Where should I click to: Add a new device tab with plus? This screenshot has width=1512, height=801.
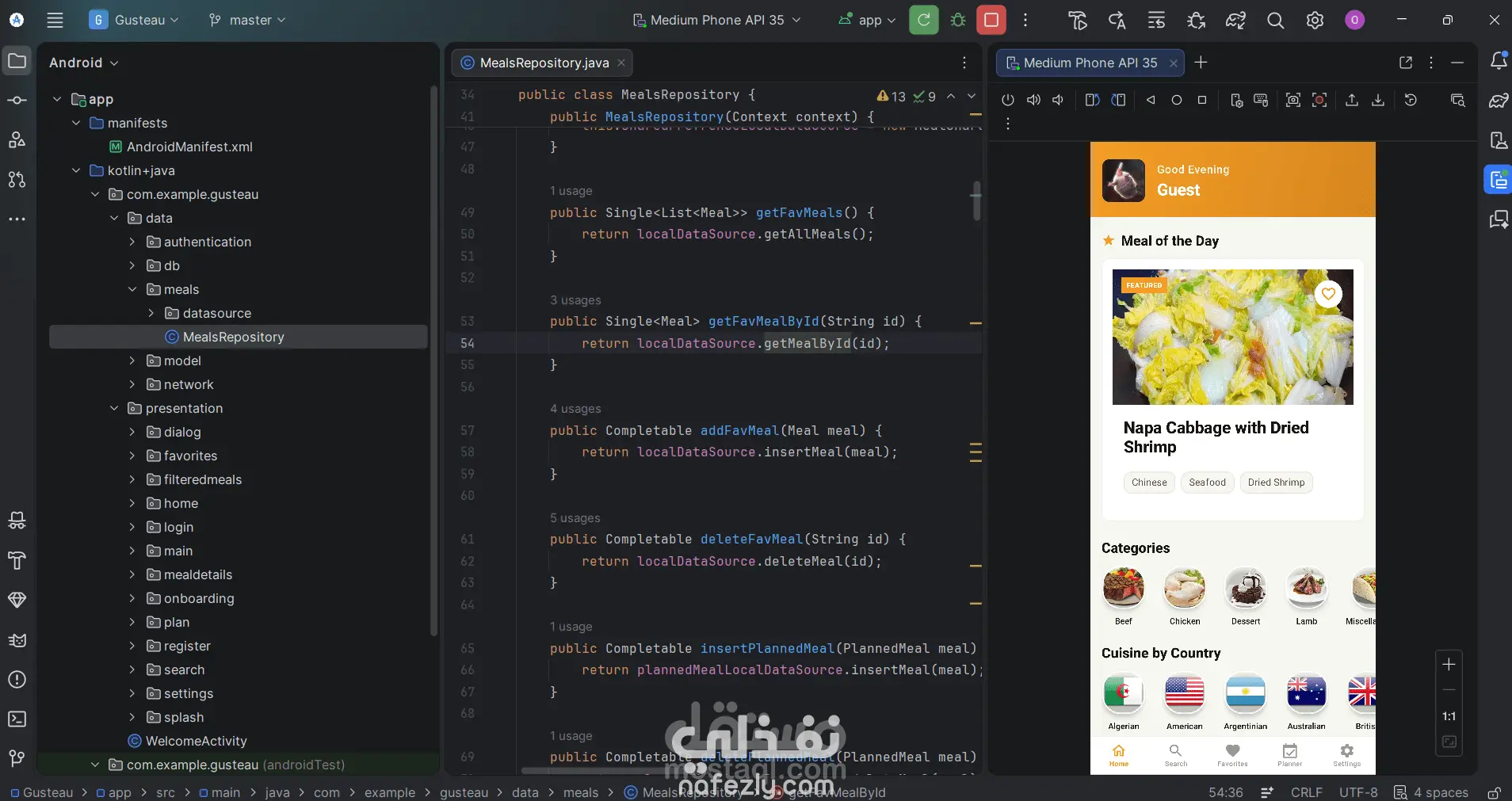[1201, 63]
